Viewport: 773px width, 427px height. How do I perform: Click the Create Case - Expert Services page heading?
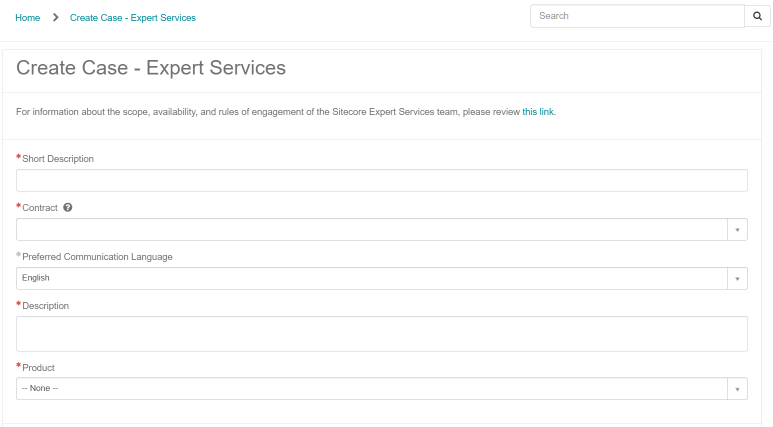point(151,68)
